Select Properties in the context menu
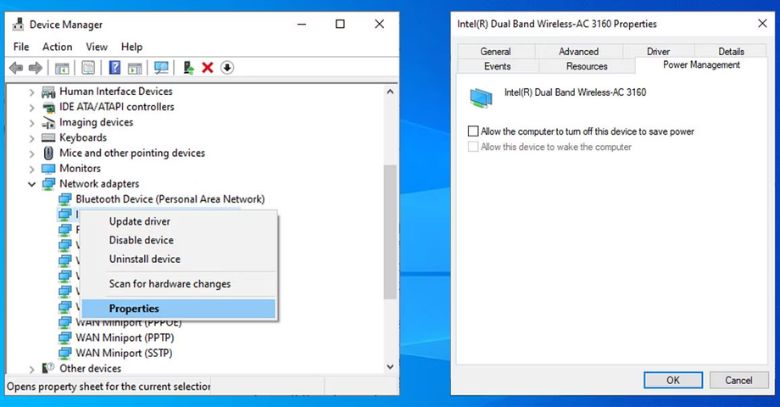 (178, 308)
